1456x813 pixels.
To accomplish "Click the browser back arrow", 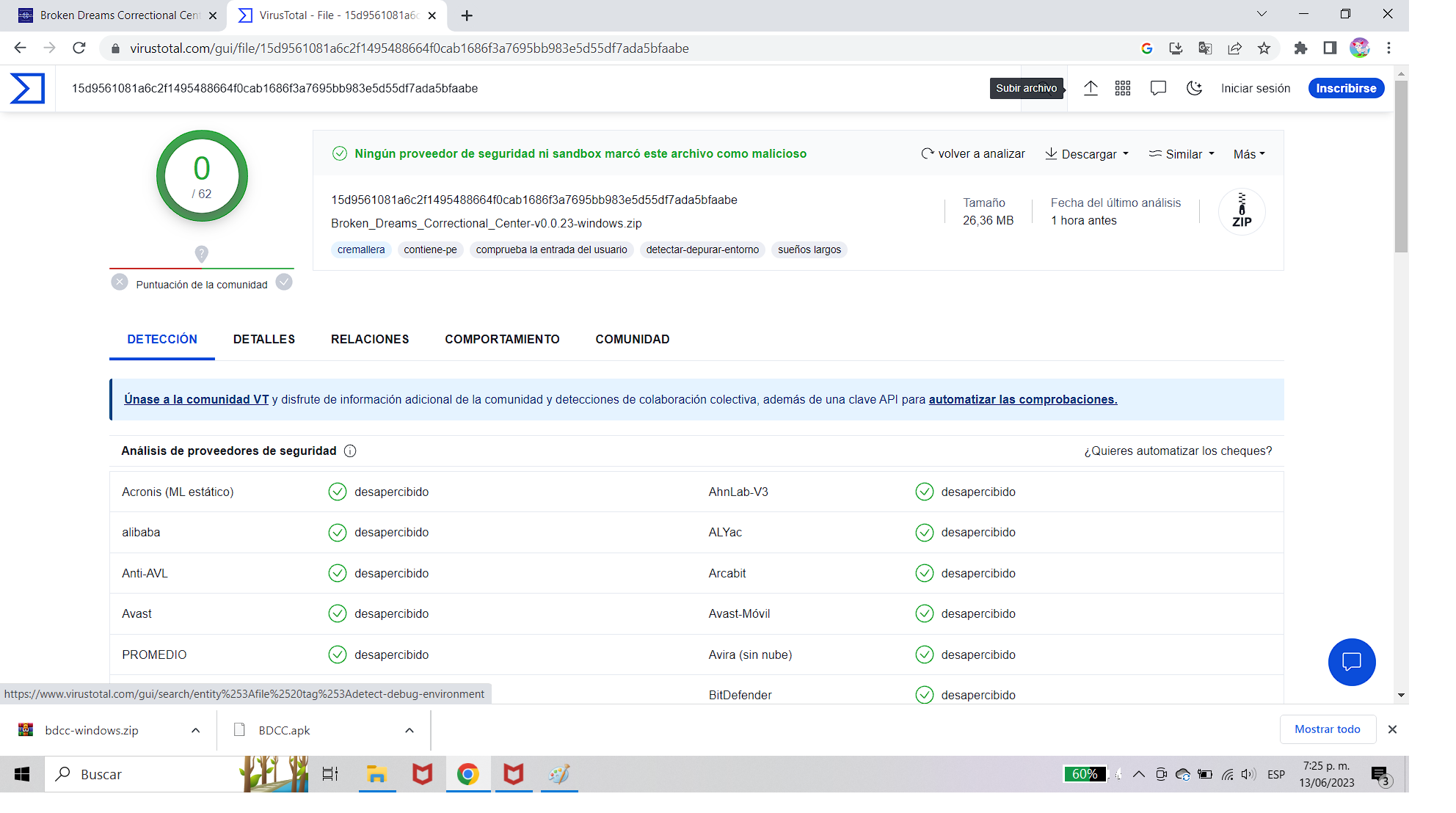I will 20,48.
